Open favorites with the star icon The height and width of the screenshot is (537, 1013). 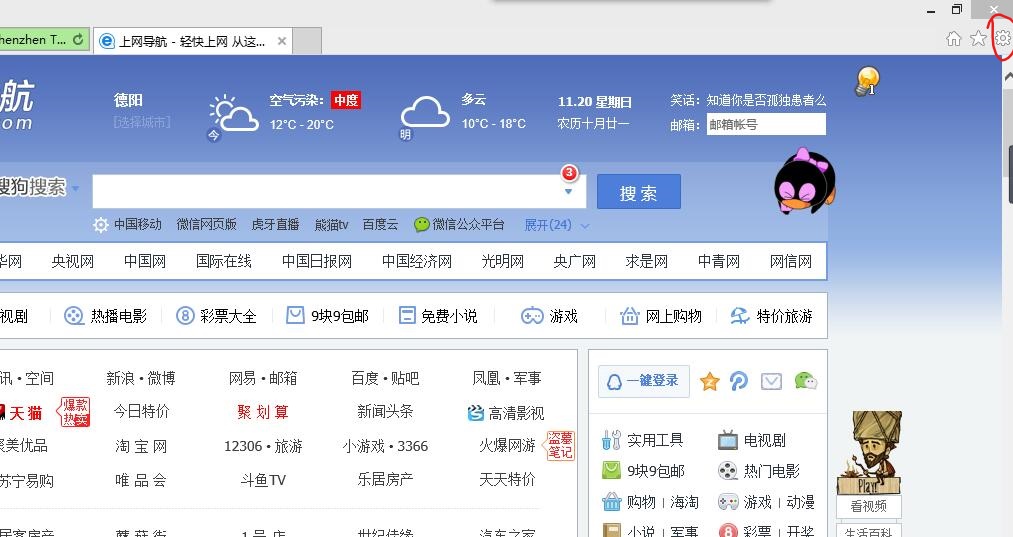tap(978, 39)
